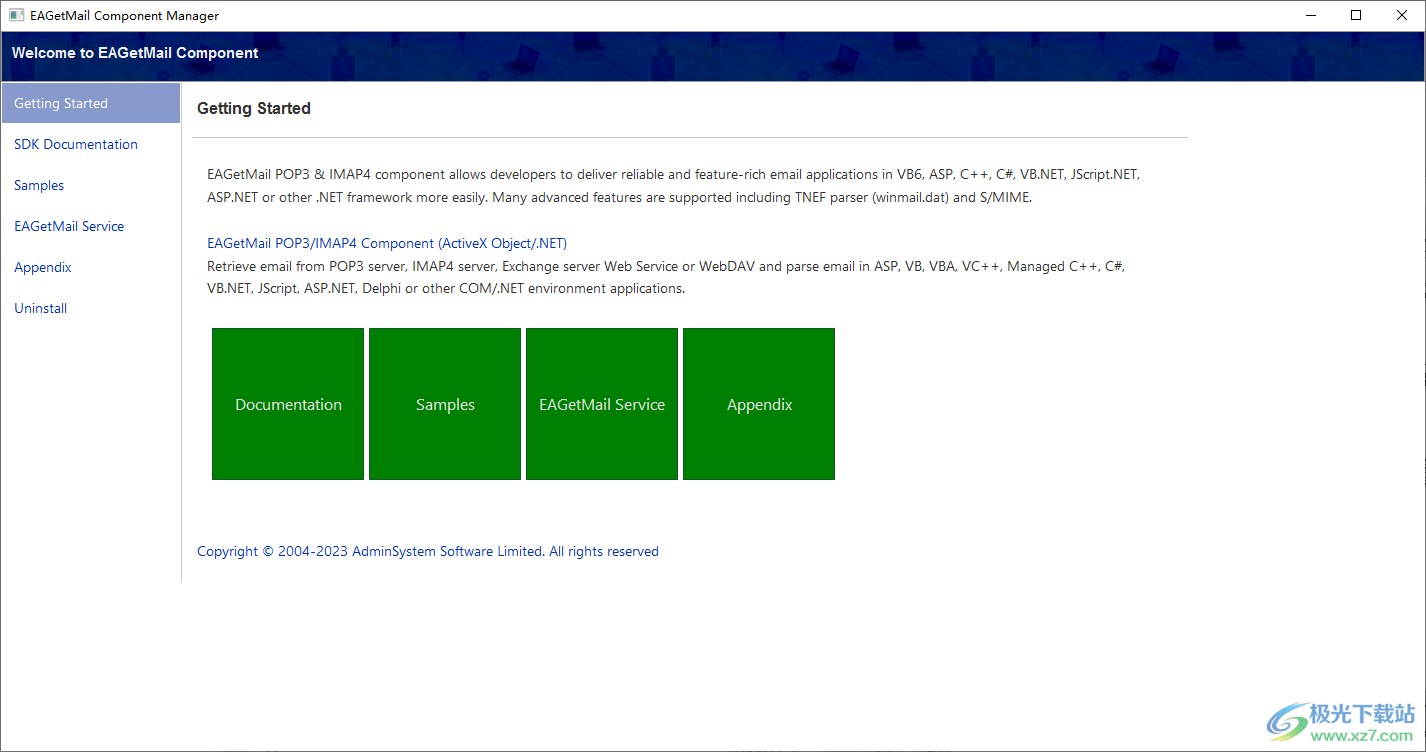1426x752 pixels.
Task: Open the green EAGetMail Service tile
Action: tap(602, 404)
